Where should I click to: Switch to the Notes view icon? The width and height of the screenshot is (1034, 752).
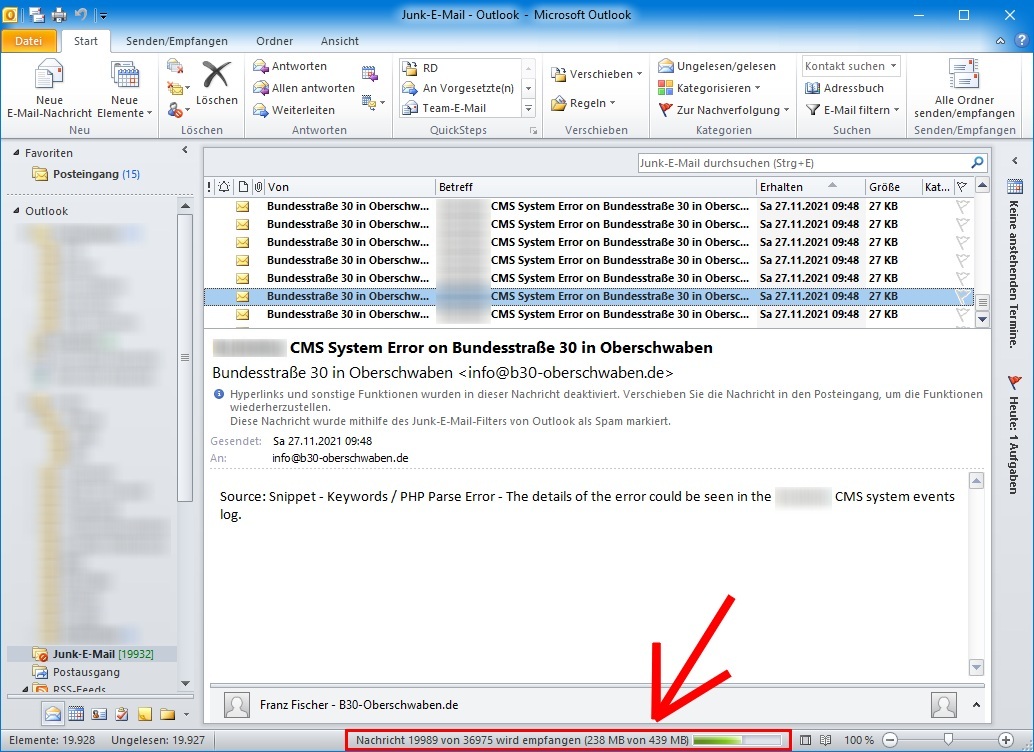pyautogui.click(x=145, y=714)
